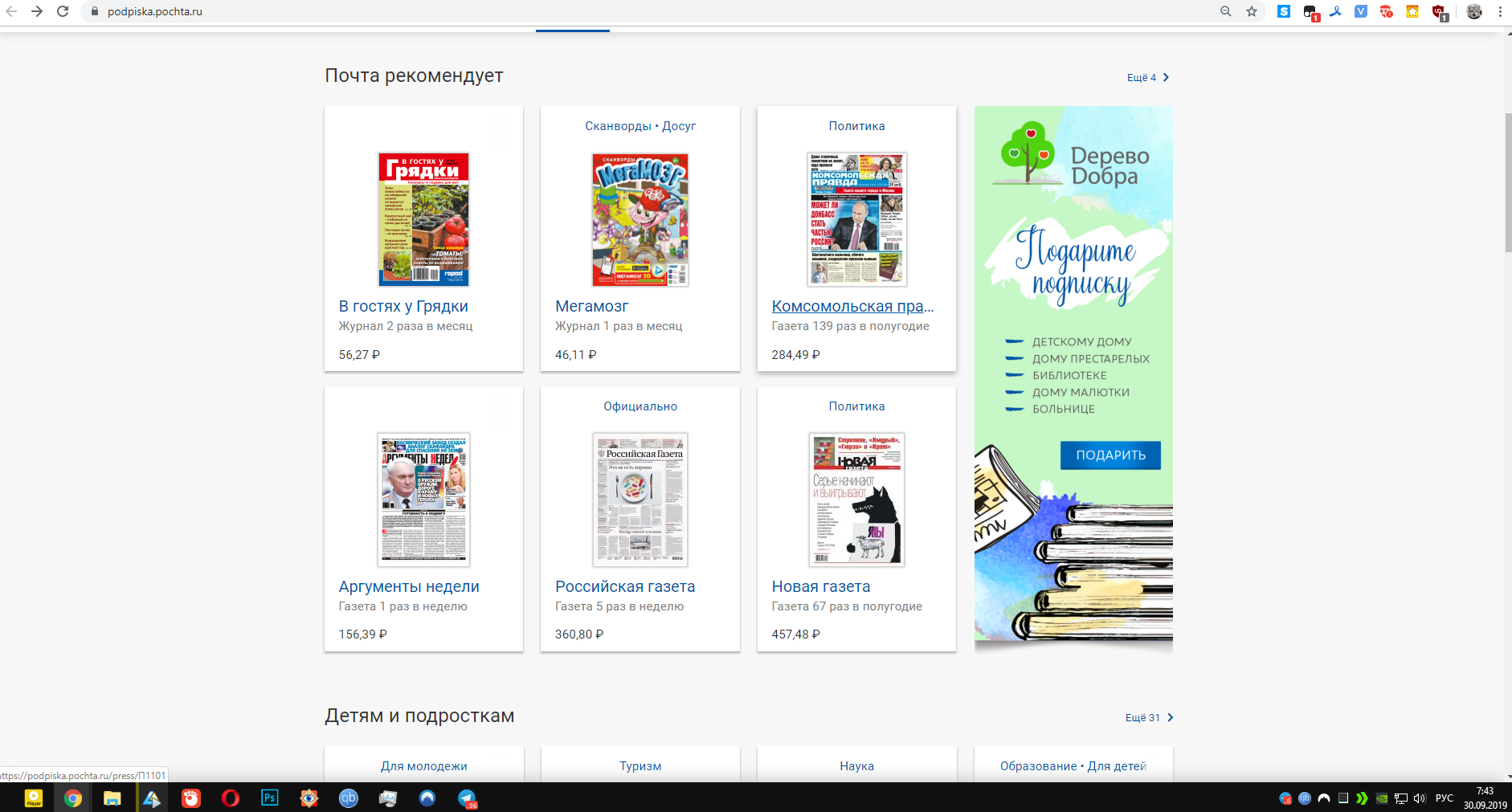The image size is (1512, 812).
Task: Select 'Наука' category card
Action: pos(856,766)
